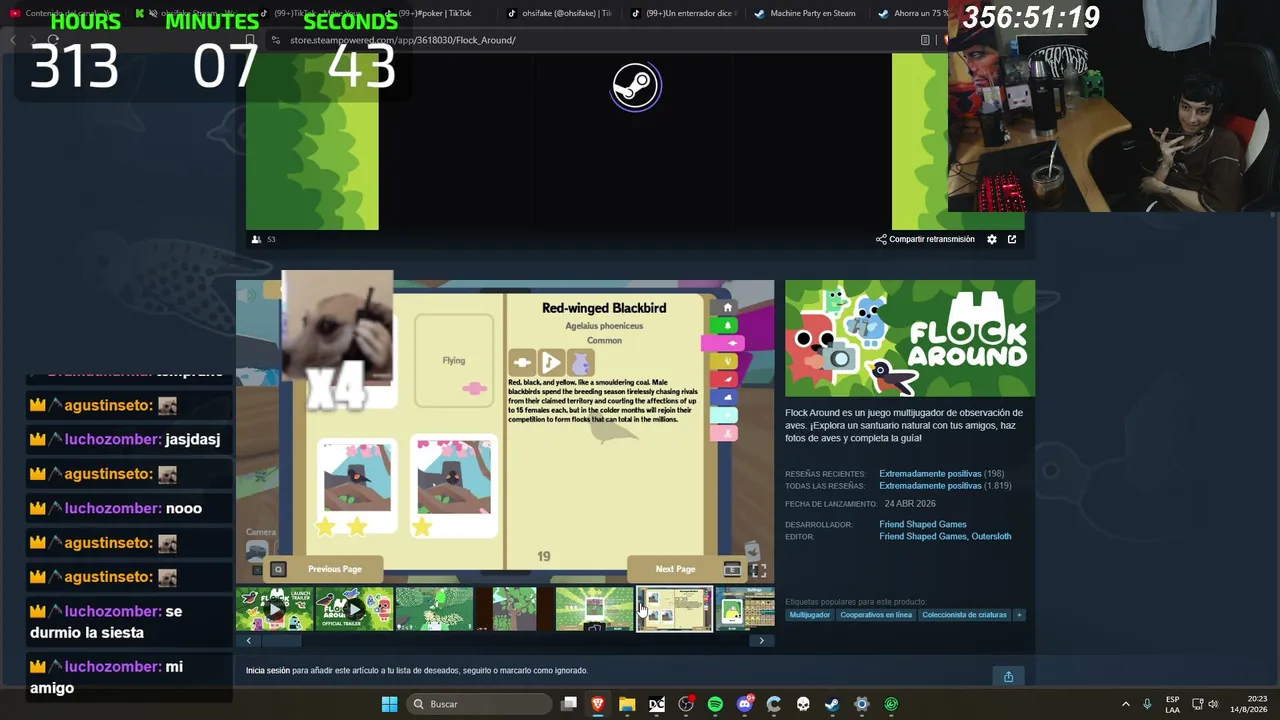Viewport: 1280px width, 720px height.
Task: Click the home icon in guidebook
Action: 727,307
